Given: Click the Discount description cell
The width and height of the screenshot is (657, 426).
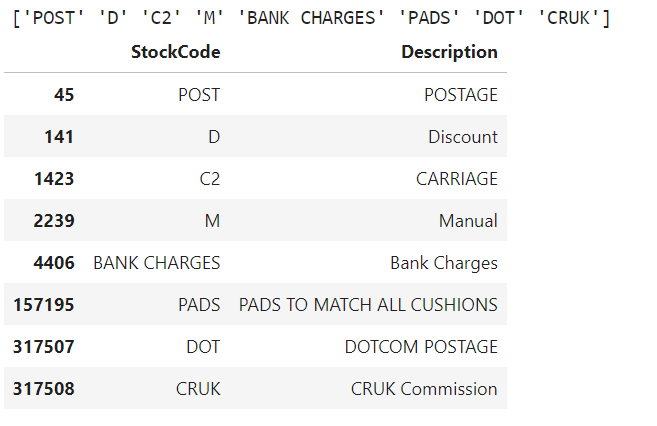Looking at the screenshot, I should [463, 137].
